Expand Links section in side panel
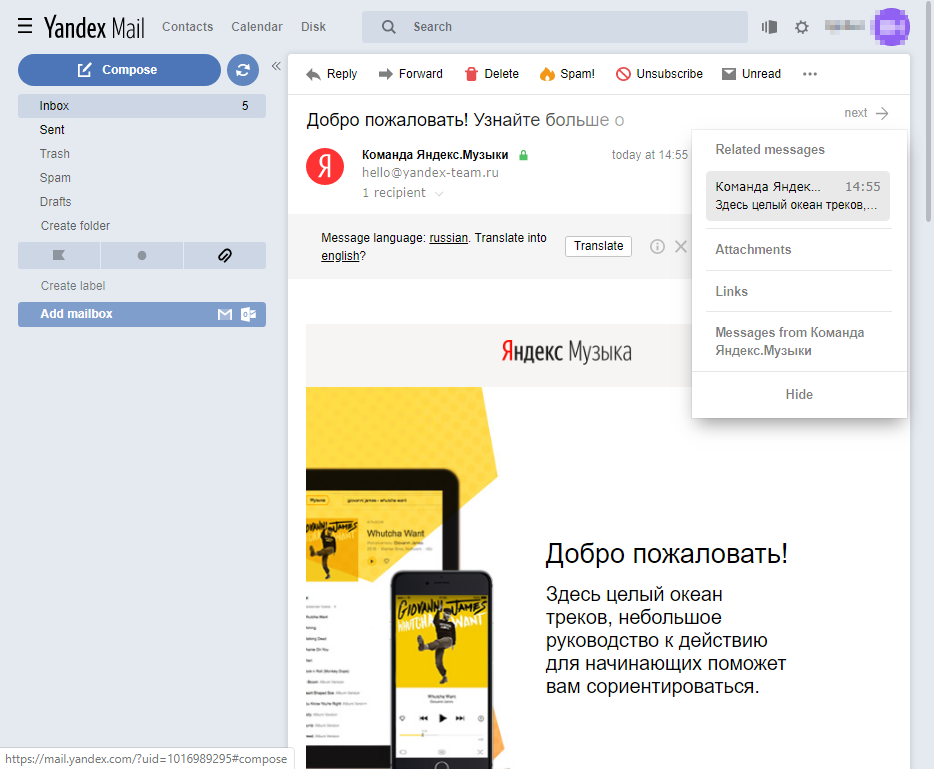Viewport: 934px width, 769px height. (731, 291)
